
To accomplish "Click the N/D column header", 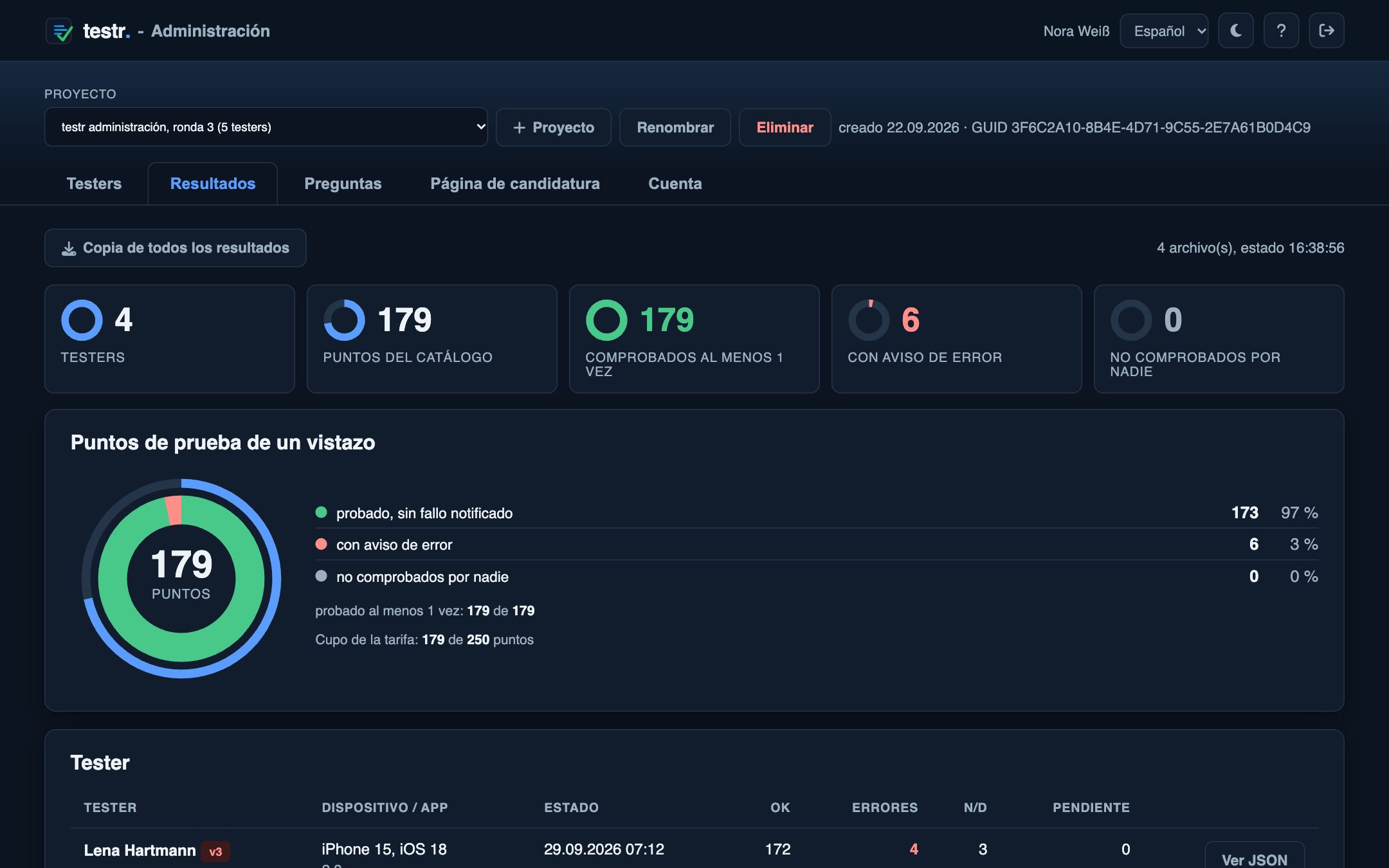I will coord(975,808).
